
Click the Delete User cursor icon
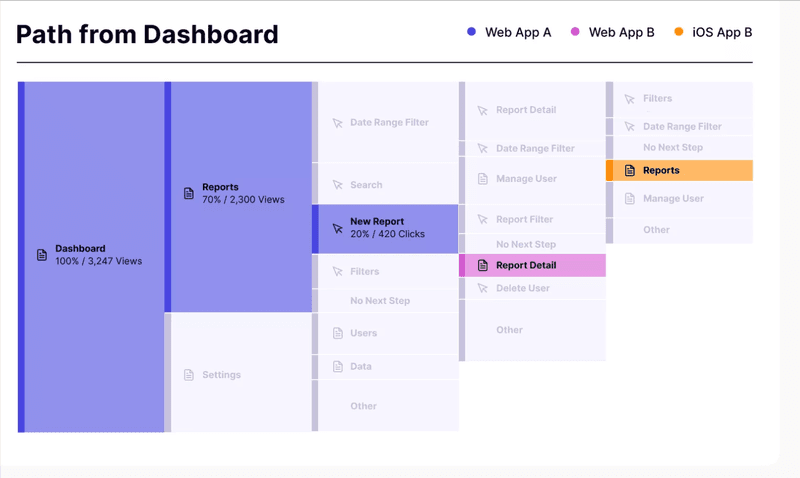(483, 289)
